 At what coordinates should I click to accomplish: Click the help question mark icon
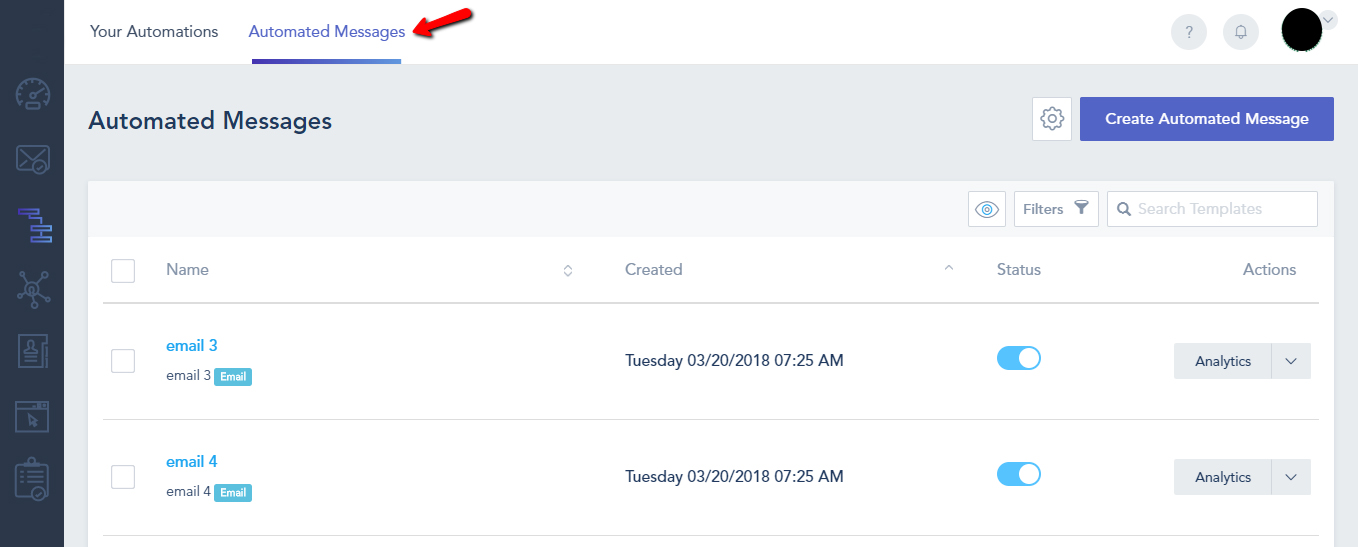[1188, 32]
